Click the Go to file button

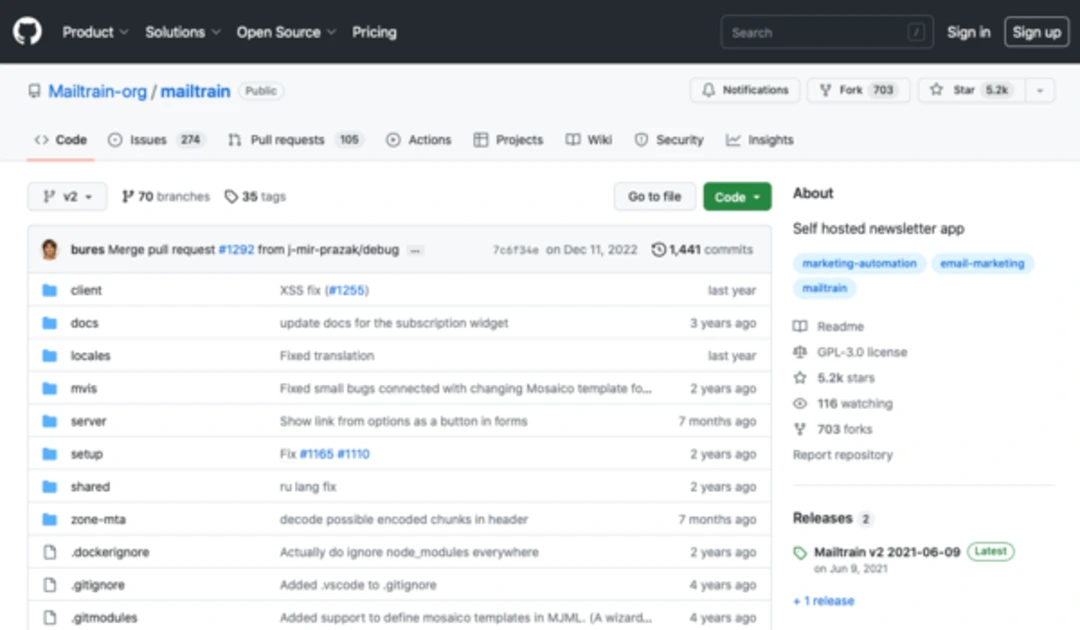654,196
